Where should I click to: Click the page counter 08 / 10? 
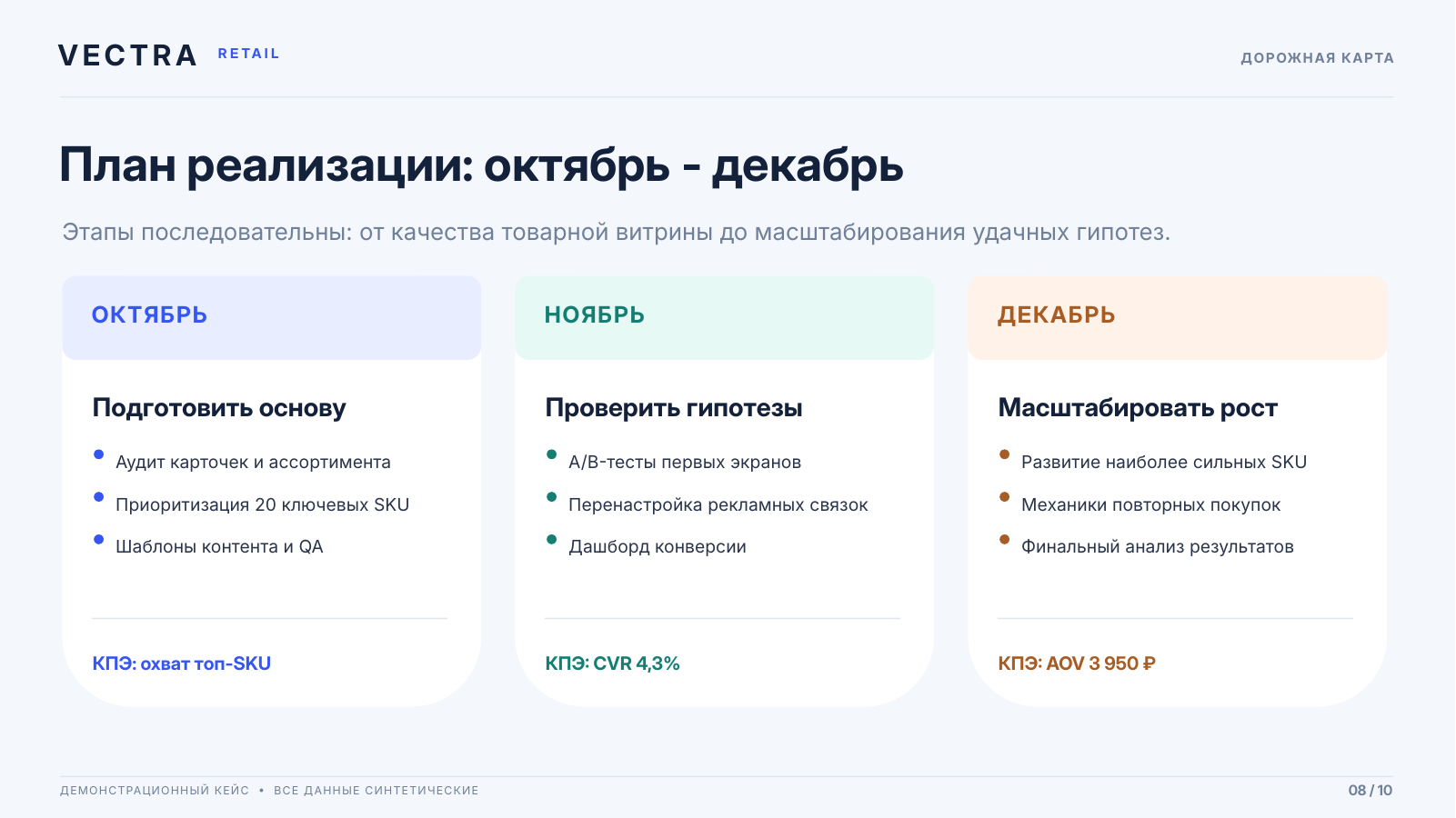pyautogui.click(x=1371, y=790)
